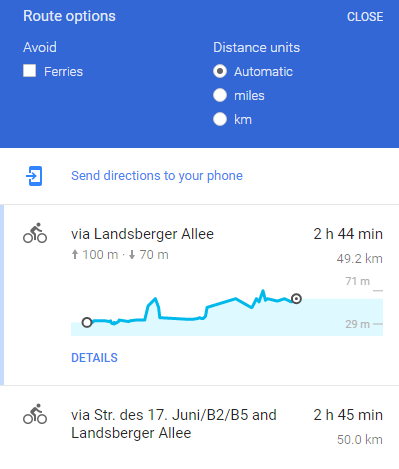399x469 pixels.
Task: Click the bicycle icon for Str. des 17. Juni route
Action: tap(35, 414)
